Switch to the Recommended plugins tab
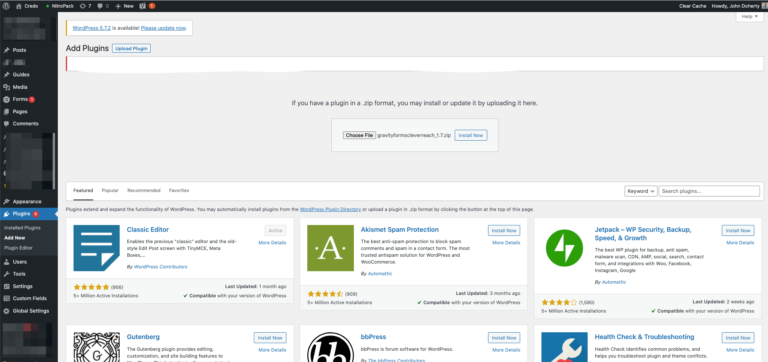The height and width of the screenshot is (362, 768). pyautogui.click(x=144, y=190)
